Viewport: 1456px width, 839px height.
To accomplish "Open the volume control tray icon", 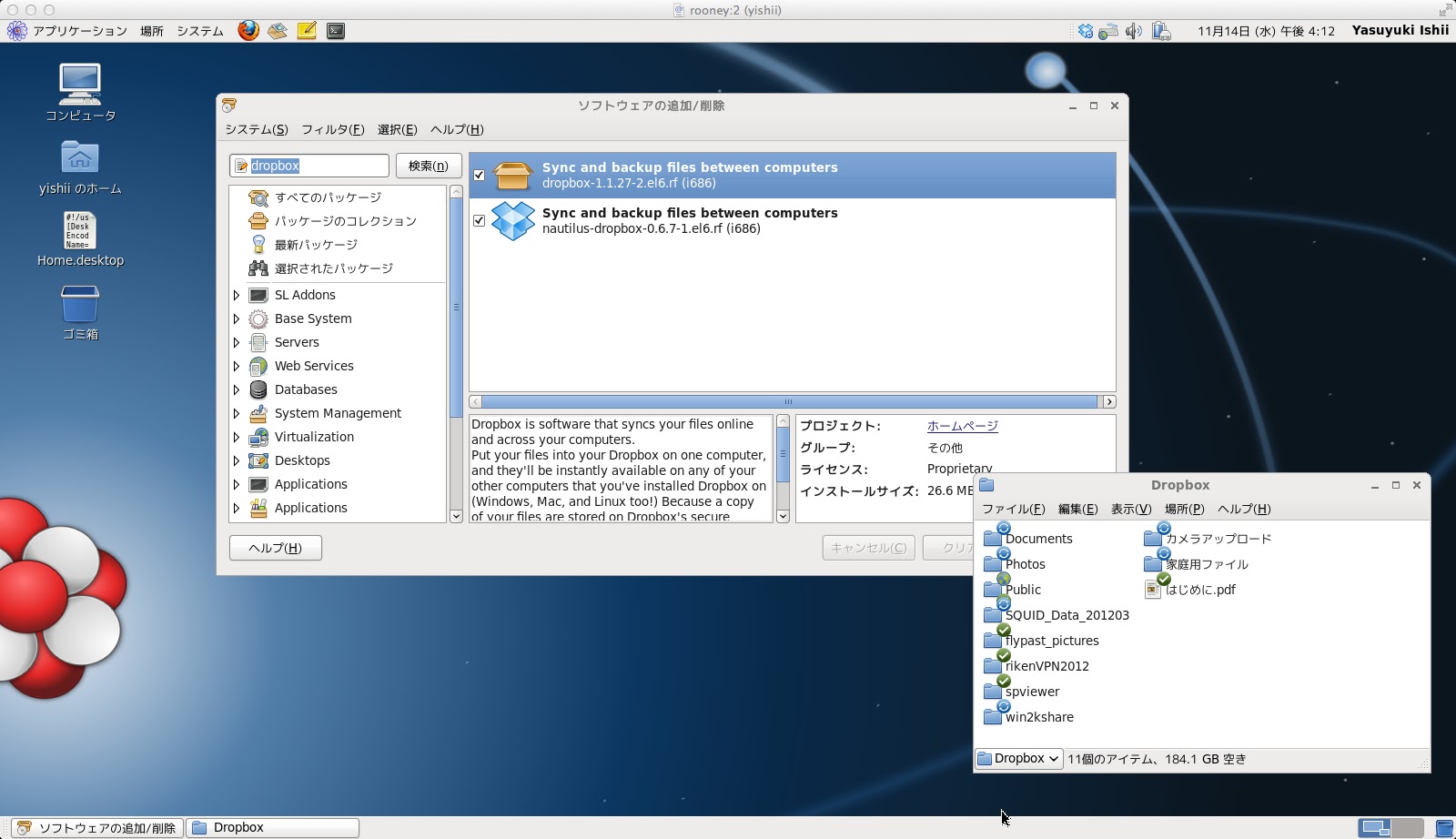I will point(1133,31).
